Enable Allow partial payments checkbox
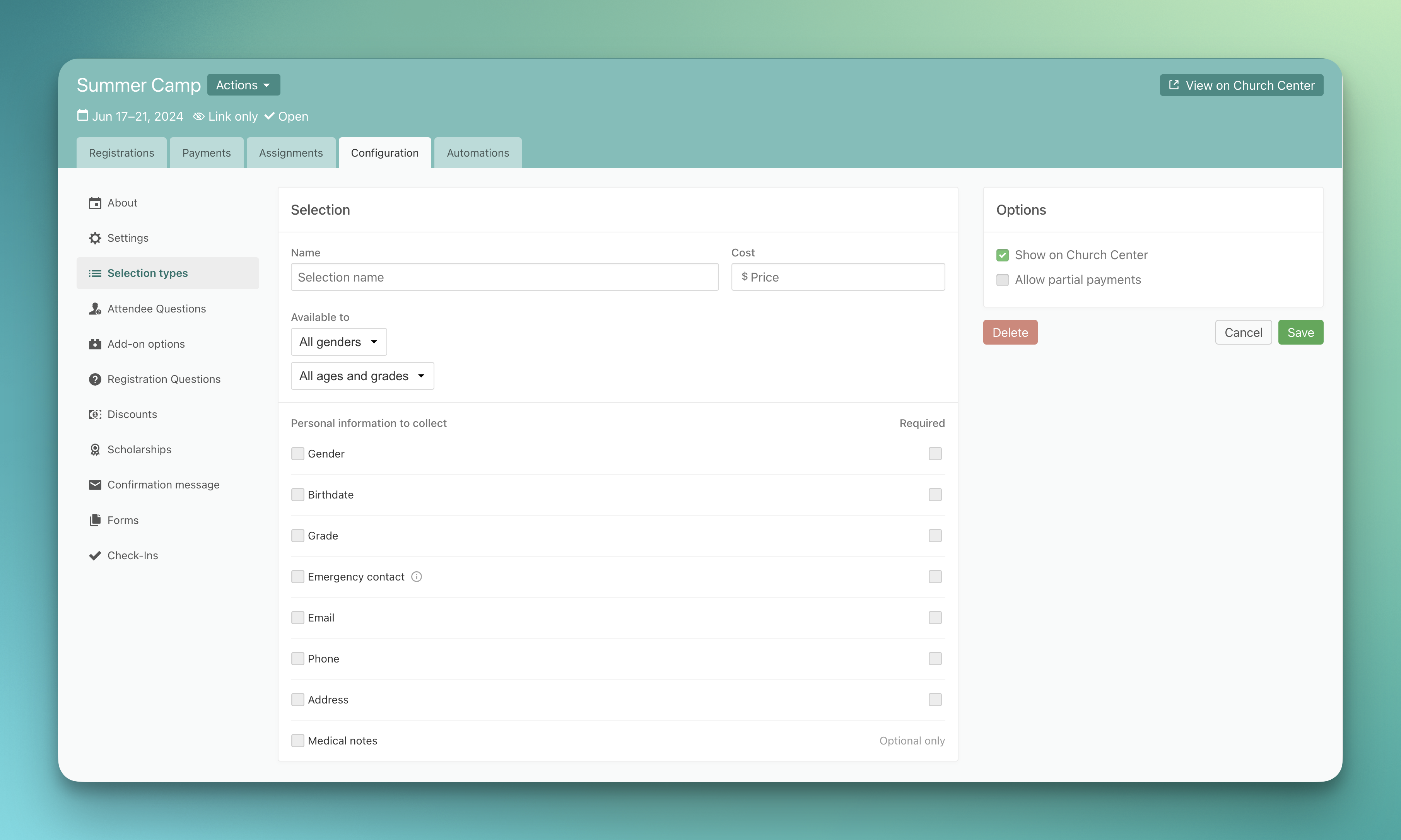Viewport: 1401px width, 840px height. (1003, 280)
